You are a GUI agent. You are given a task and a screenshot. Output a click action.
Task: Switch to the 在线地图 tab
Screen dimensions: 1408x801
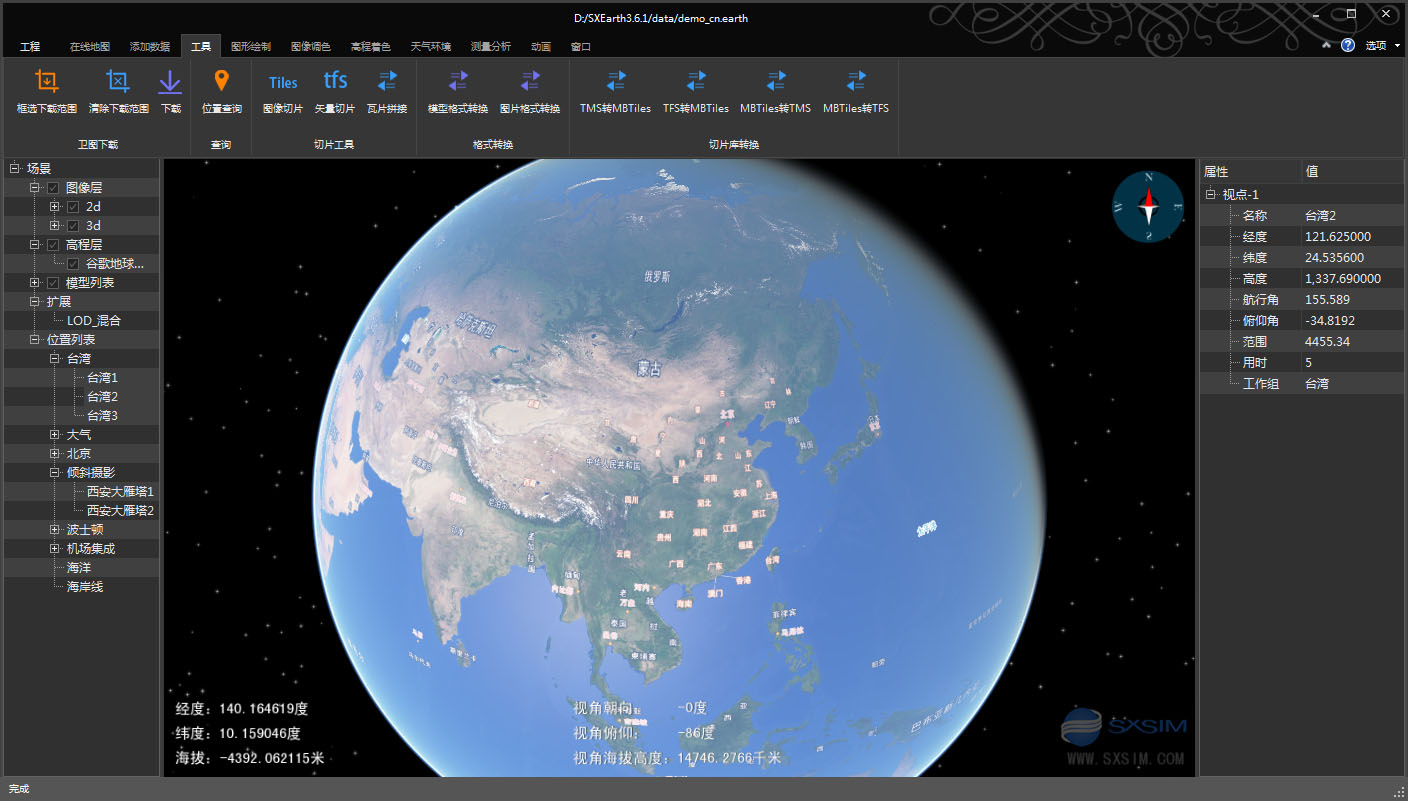coord(90,46)
